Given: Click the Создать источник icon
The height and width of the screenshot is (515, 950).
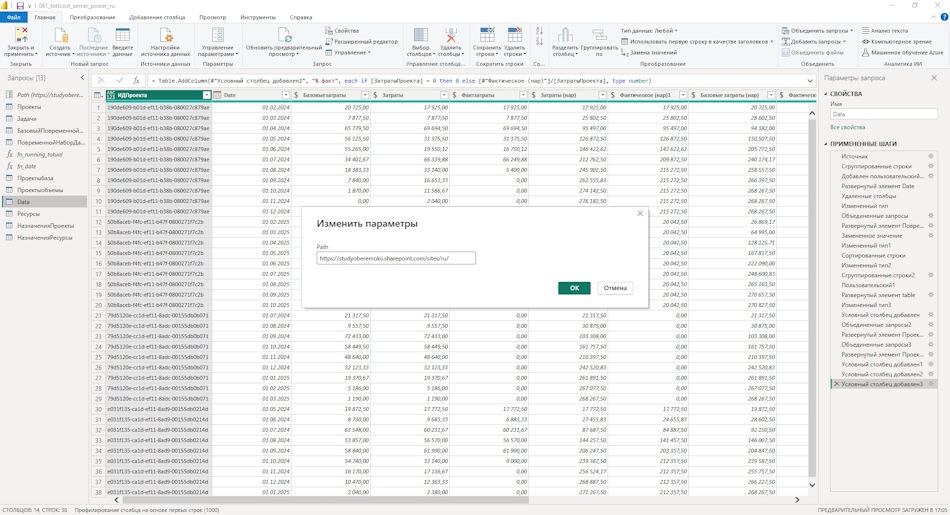Looking at the screenshot, I should coord(60,35).
